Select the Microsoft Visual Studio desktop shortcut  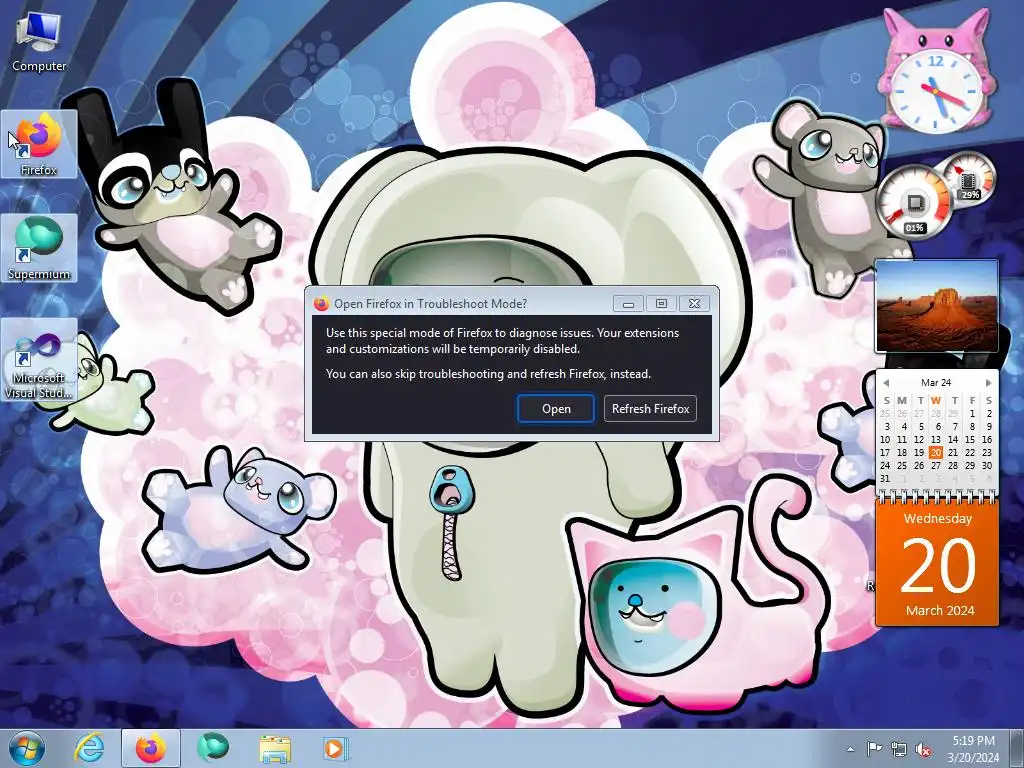click(x=39, y=360)
